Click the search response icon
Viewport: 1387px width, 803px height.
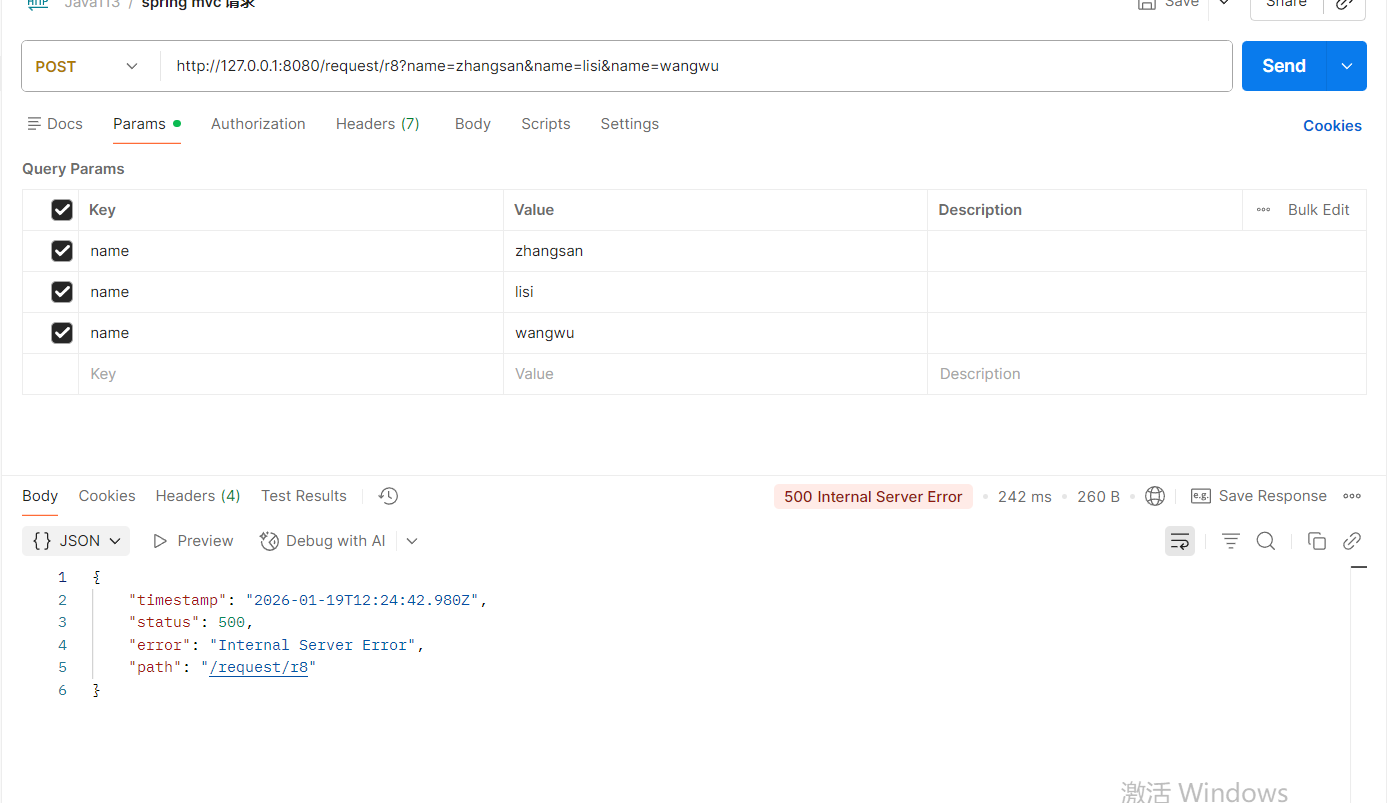[1266, 541]
